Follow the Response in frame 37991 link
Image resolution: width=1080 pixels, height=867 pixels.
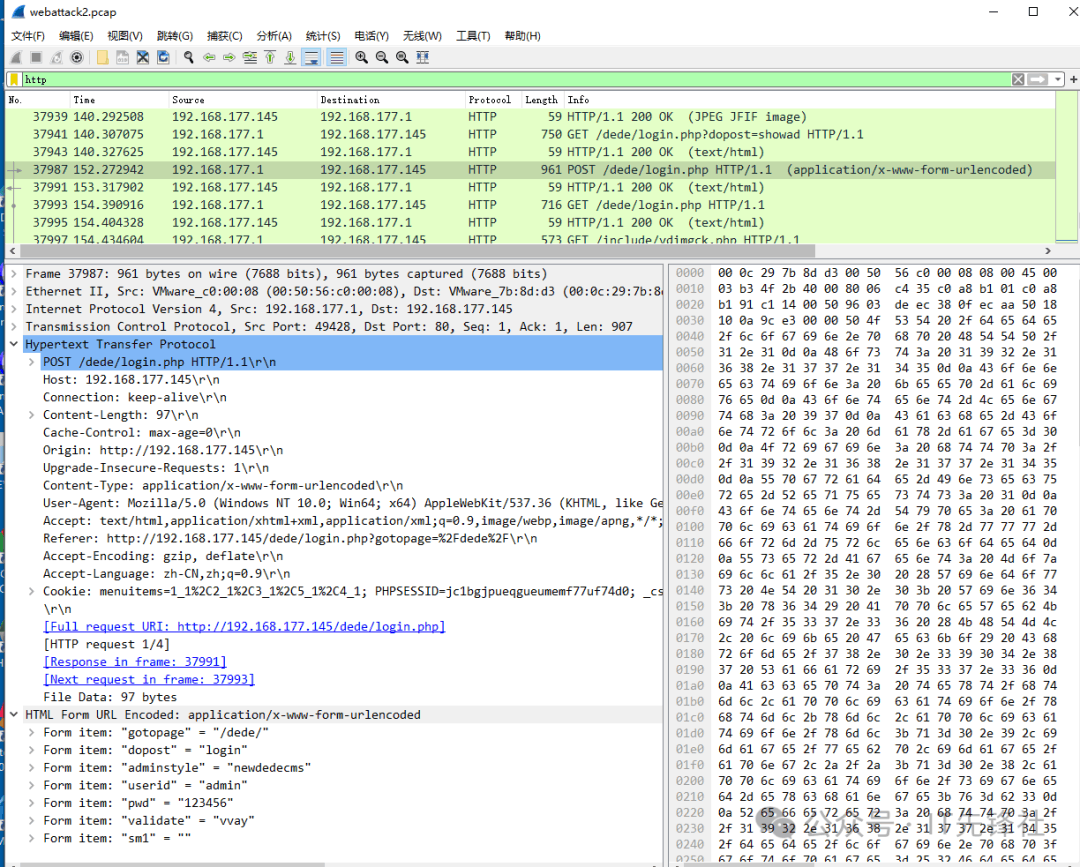click(x=135, y=662)
